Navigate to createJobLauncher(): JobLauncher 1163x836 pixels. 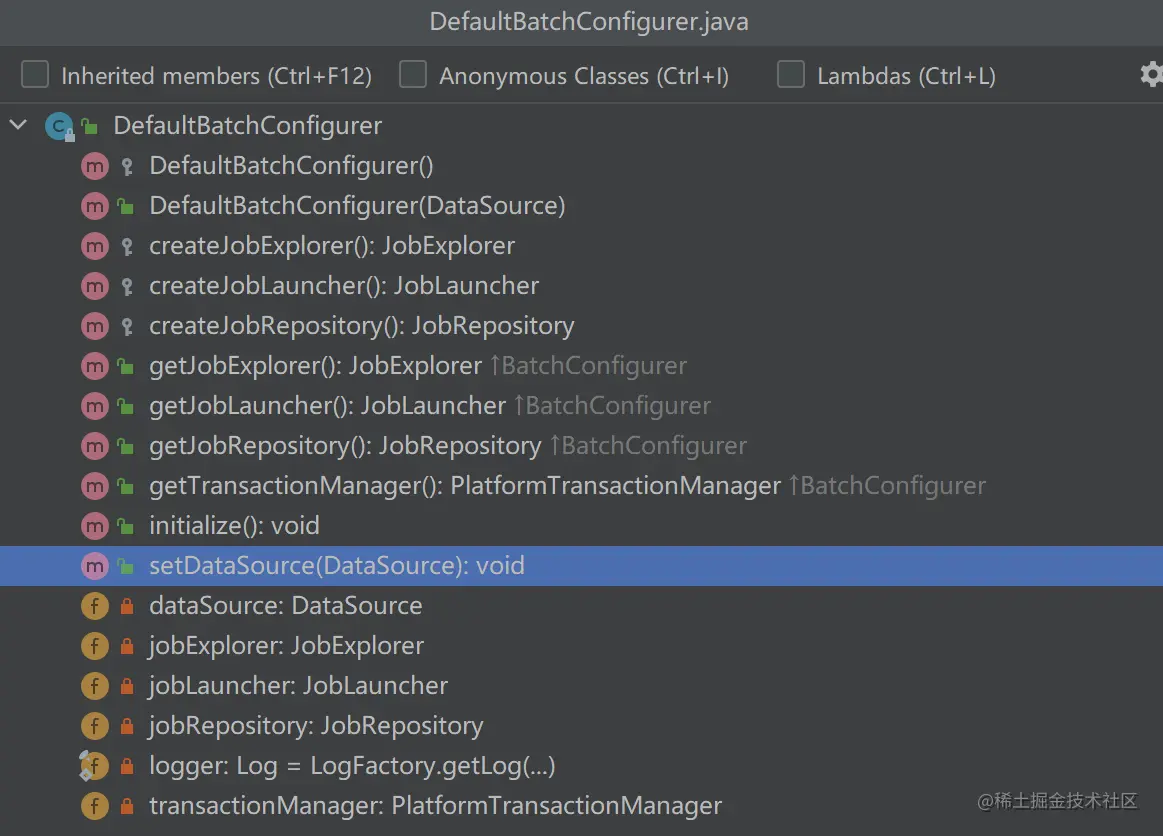pyautogui.click(x=582, y=286)
